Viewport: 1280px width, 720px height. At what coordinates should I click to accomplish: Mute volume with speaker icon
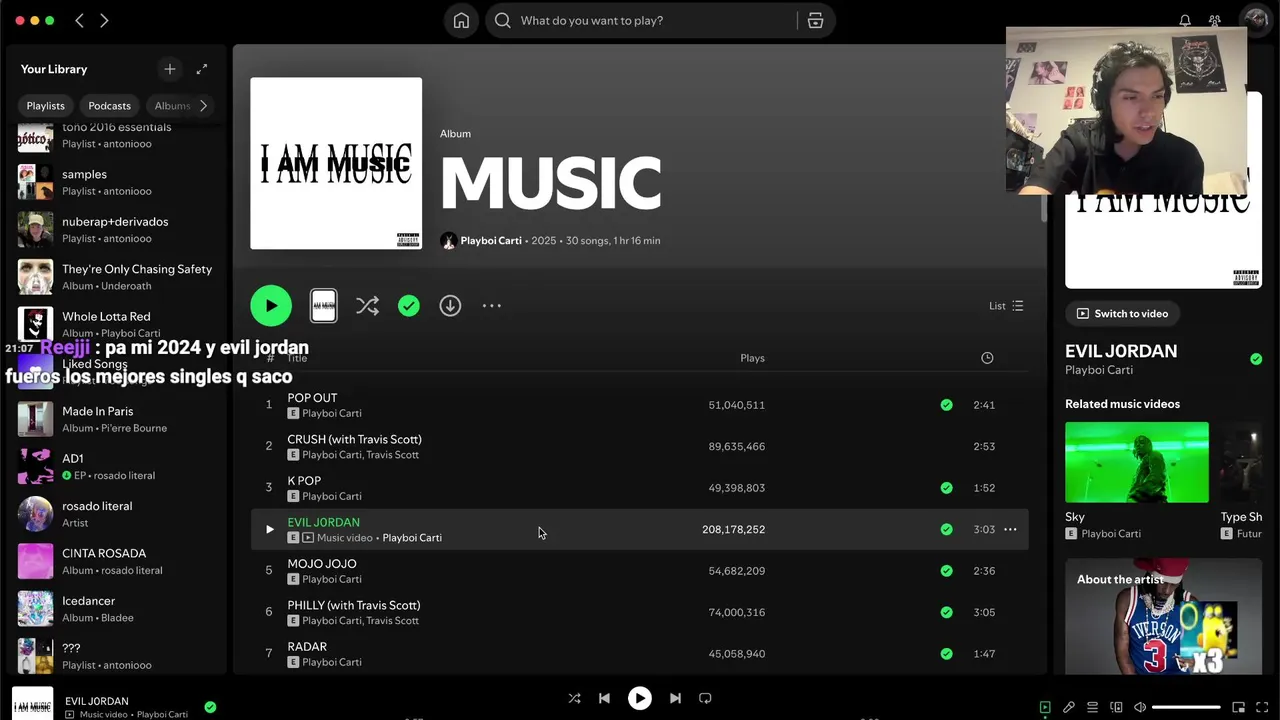(1140, 707)
